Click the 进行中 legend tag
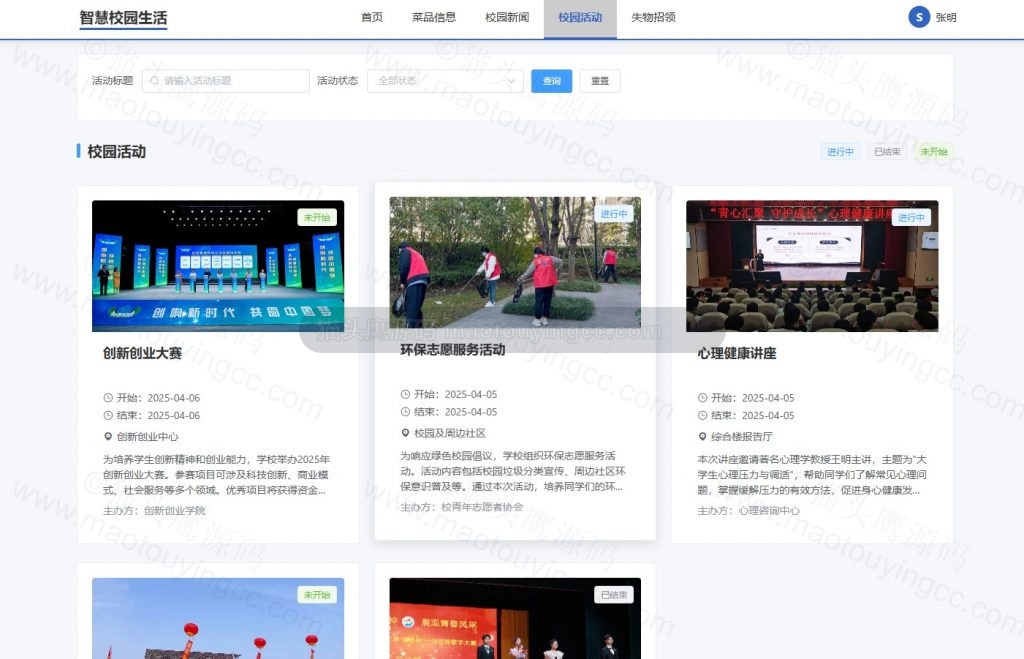Image resolution: width=1024 pixels, height=659 pixels. pyautogui.click(x=840, y=152)
